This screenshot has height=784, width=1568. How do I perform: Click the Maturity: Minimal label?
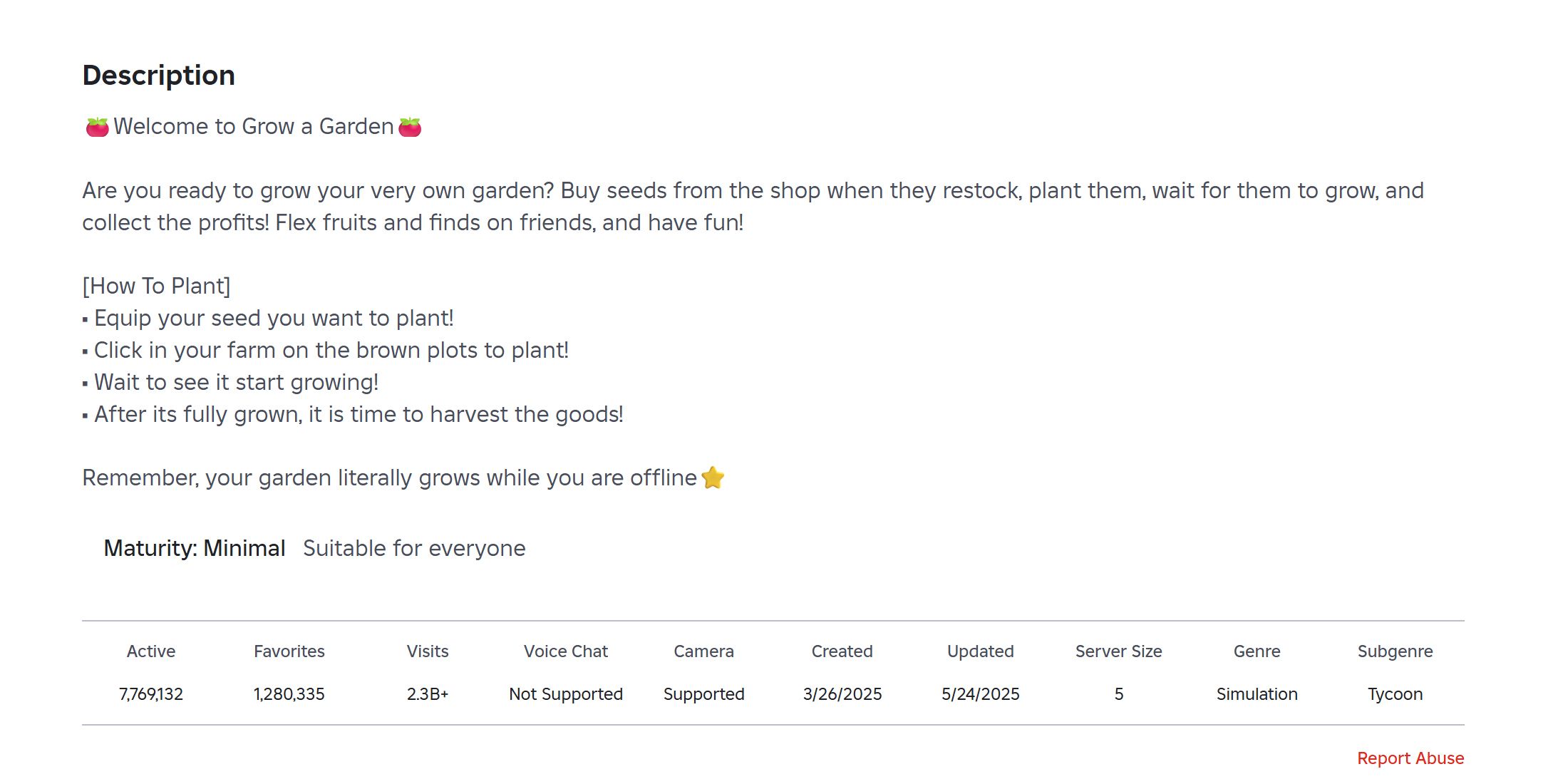195,548
